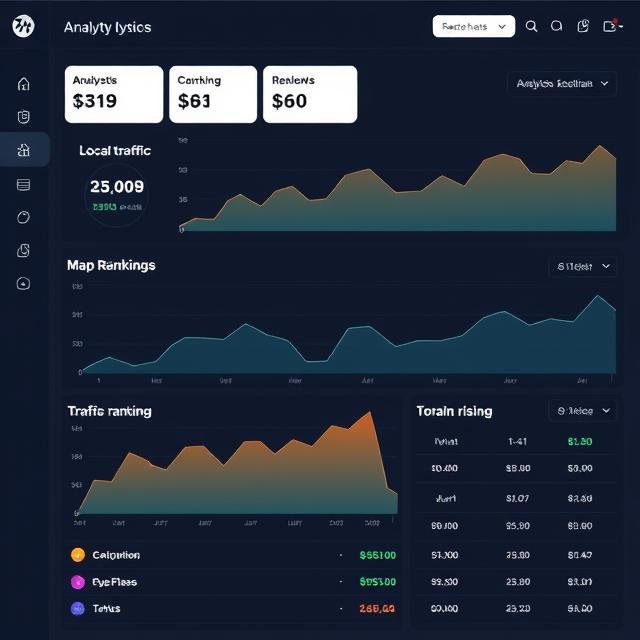Screen dimensions: 640x640
Task: Click the bottom rounded-square sidebar icon
Action: pyautogui.click(x=24, y=283)
